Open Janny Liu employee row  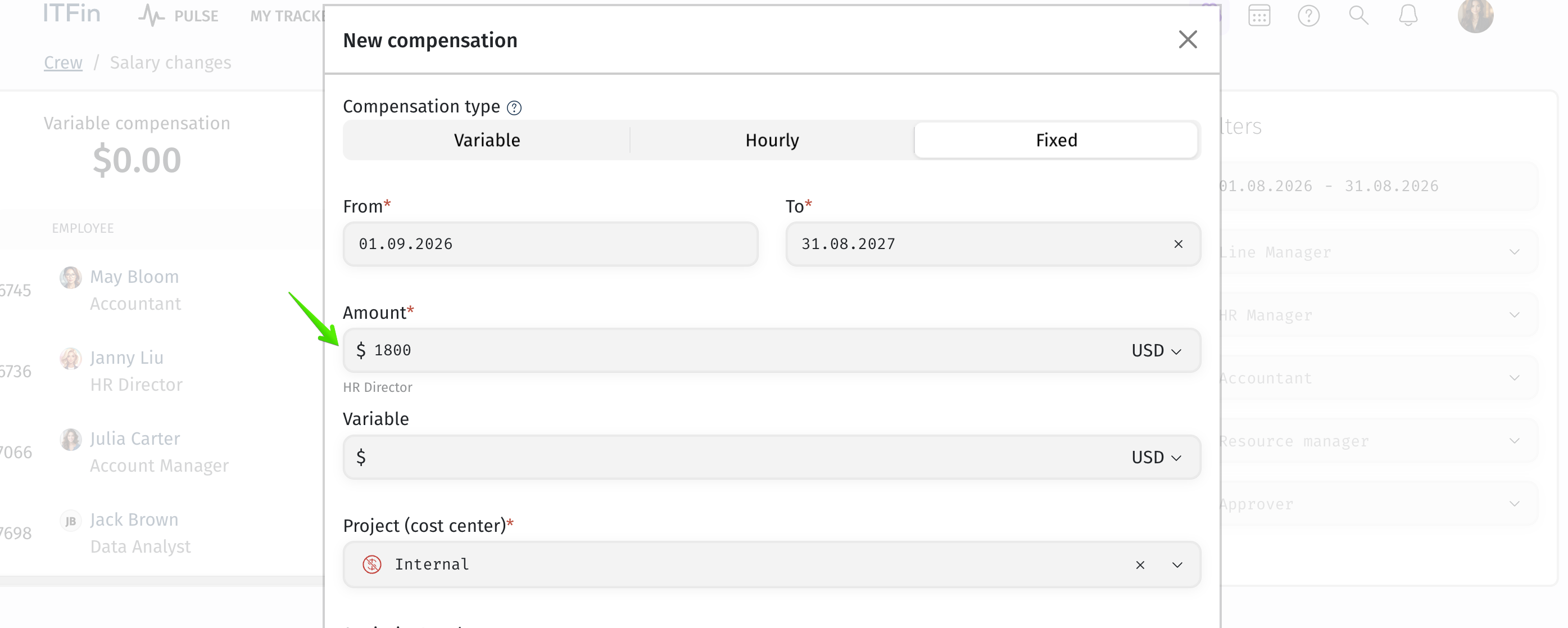(162, 371)
